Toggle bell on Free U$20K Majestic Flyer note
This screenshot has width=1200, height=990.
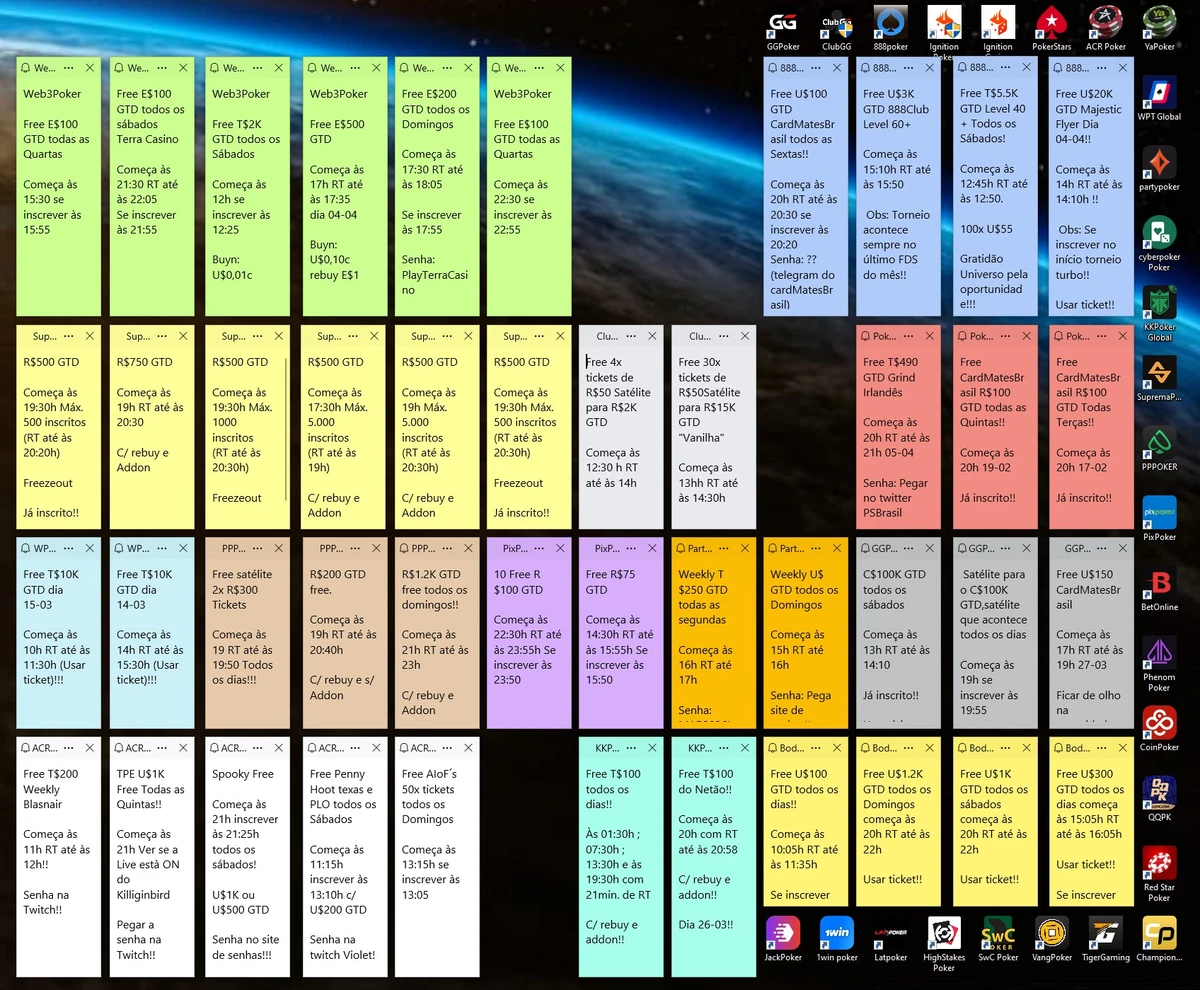1057,68
